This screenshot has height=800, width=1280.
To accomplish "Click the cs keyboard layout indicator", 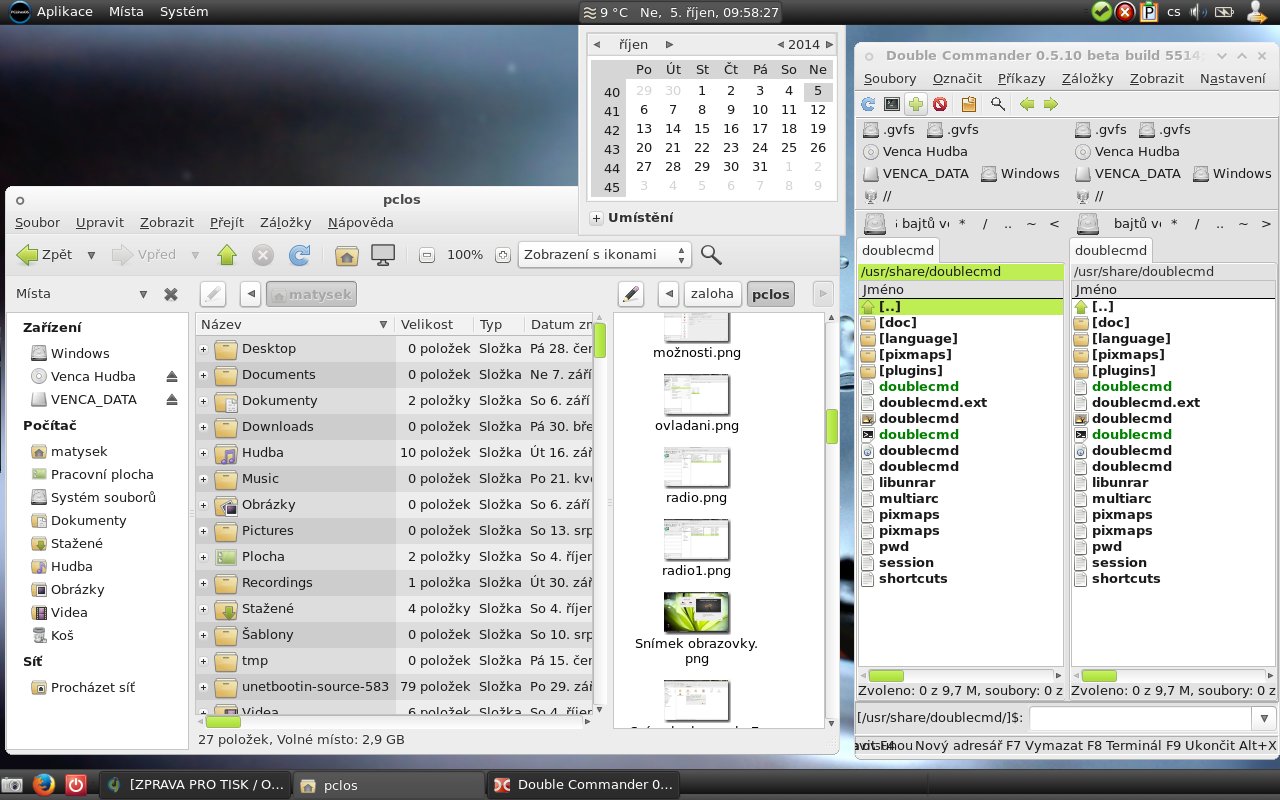I will click(x=1174, y=12).
